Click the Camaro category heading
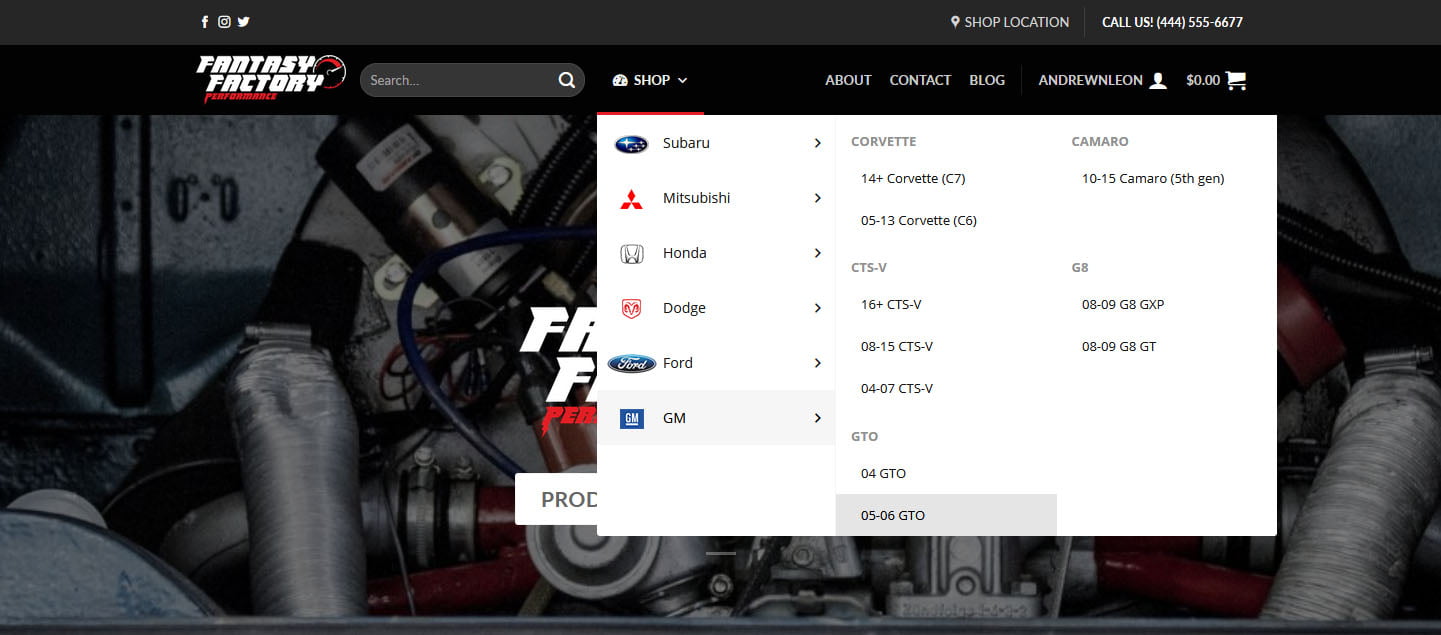 point(1100,141)
